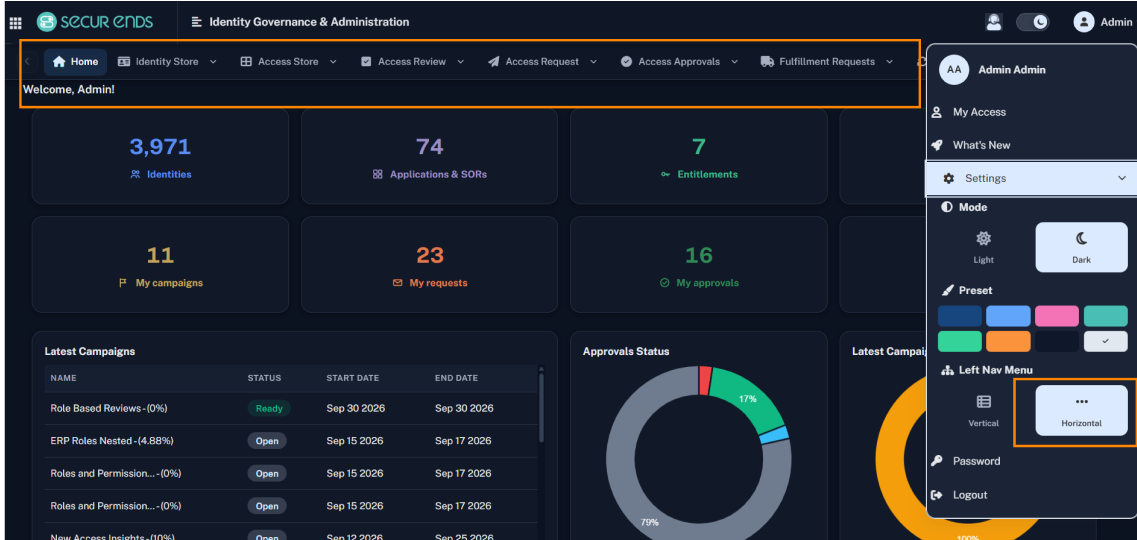This screenshot has width=1137, height=540.
Task: Expand the Access Store dropdown chevron
Action: click(333, 62)
